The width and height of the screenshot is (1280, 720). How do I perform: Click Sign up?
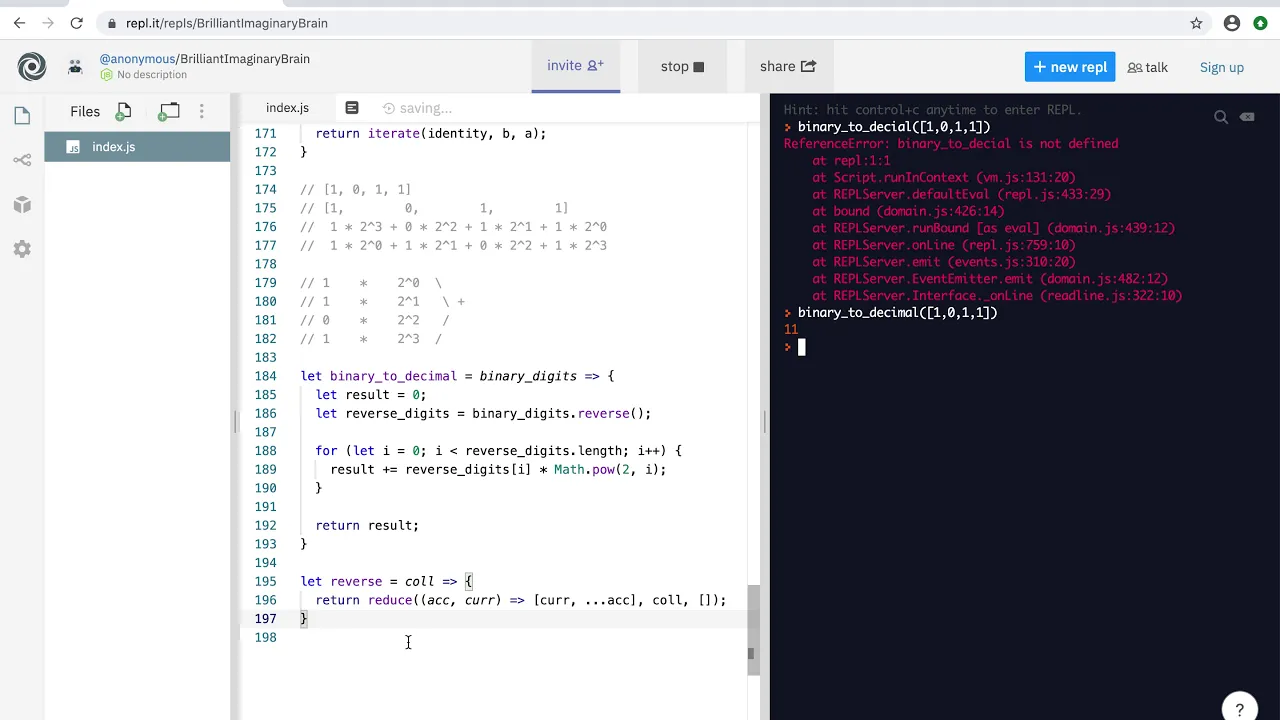point(1222,67)
